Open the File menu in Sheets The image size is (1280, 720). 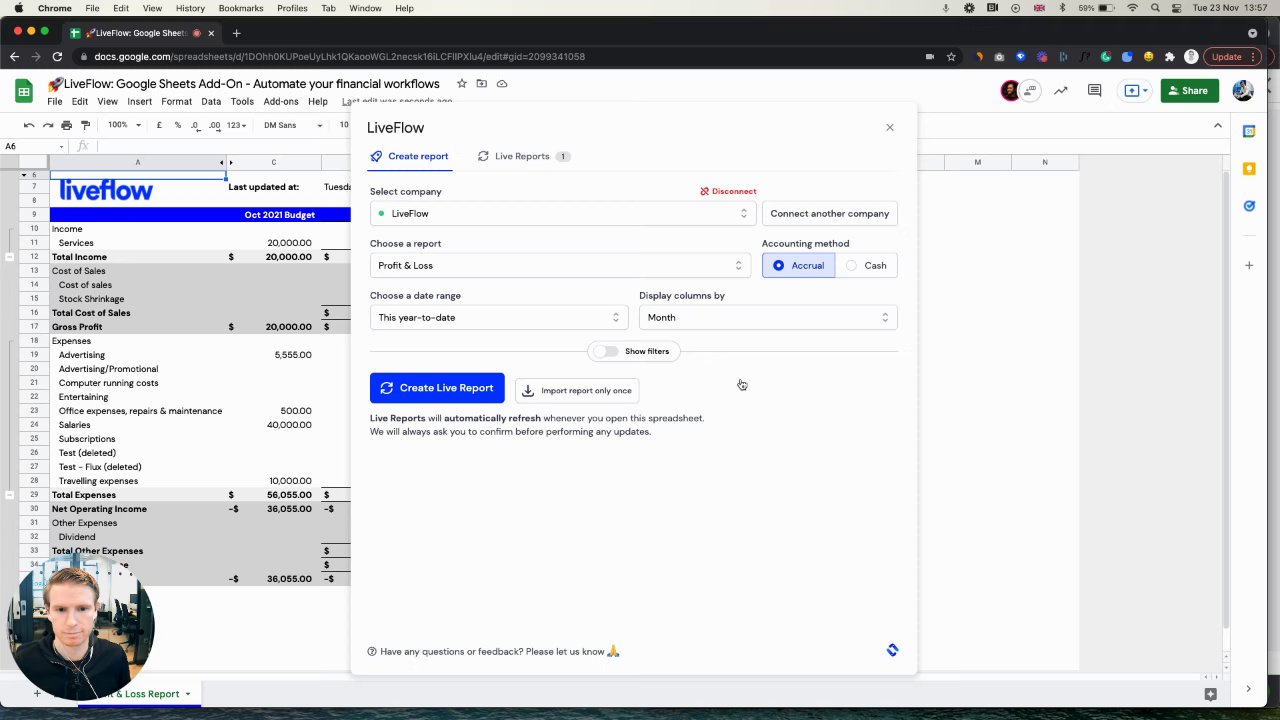click(x=55, y=101)
